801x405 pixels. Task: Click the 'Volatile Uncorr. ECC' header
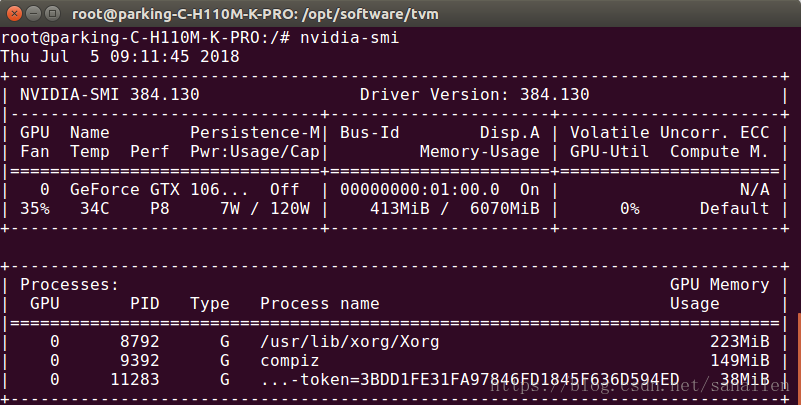click(x=670, y=133)
